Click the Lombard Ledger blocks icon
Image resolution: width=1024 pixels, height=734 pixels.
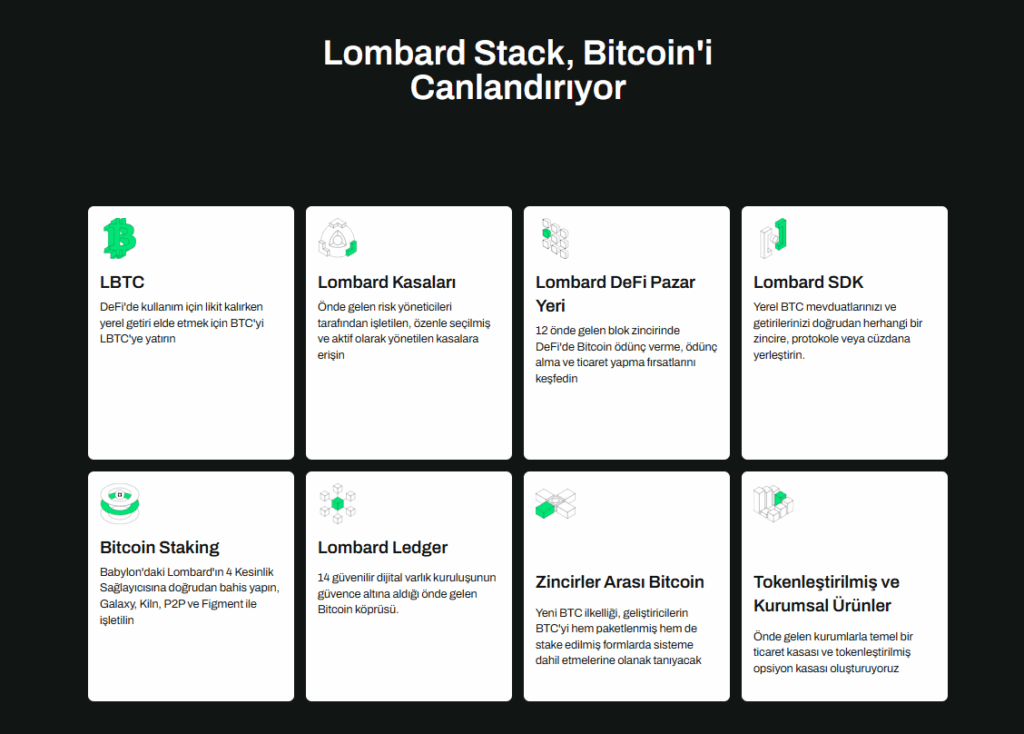338,503
